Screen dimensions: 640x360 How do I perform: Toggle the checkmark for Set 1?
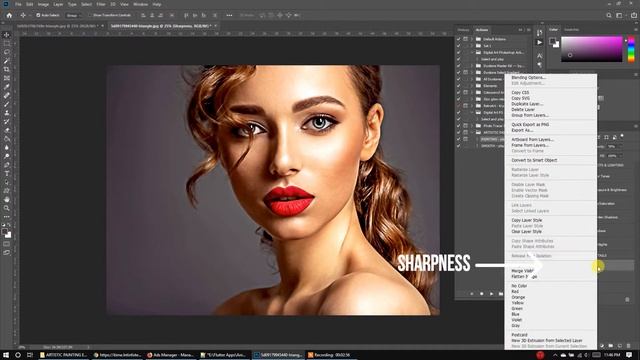point(459,46)
